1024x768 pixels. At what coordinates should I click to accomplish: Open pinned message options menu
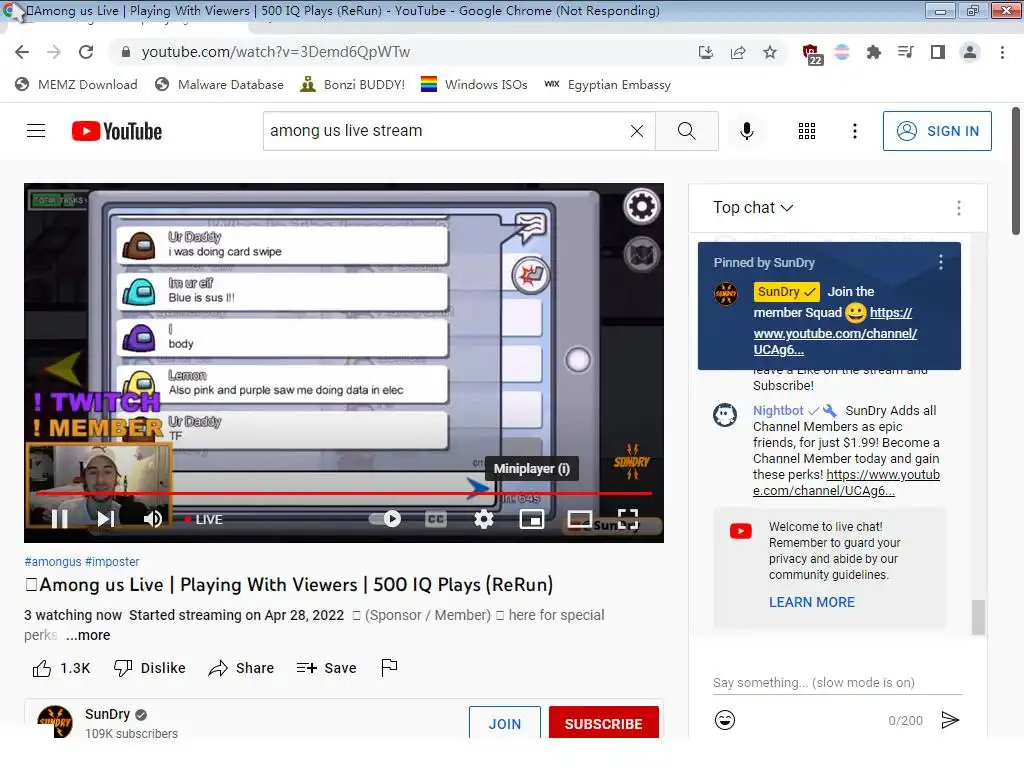(940, 263)
